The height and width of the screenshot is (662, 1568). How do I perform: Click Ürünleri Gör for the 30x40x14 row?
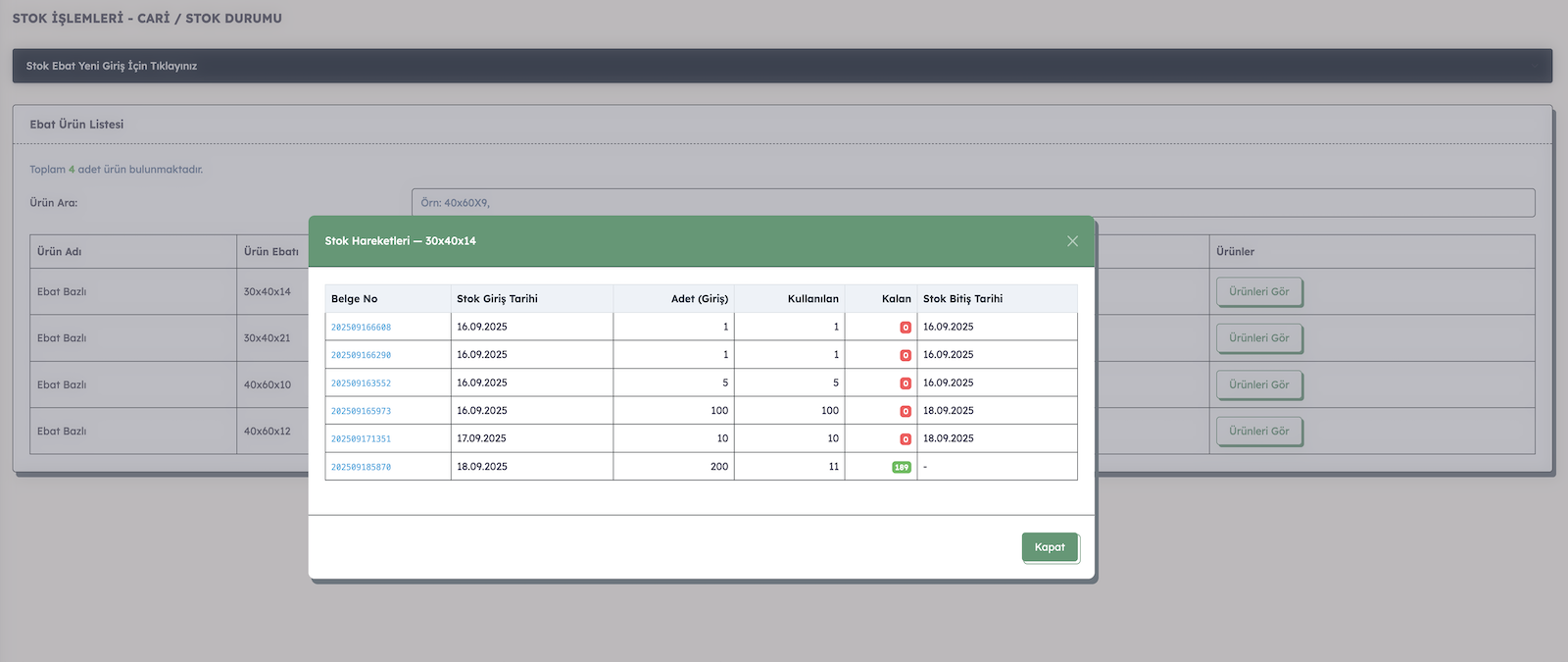[1258, 292]
